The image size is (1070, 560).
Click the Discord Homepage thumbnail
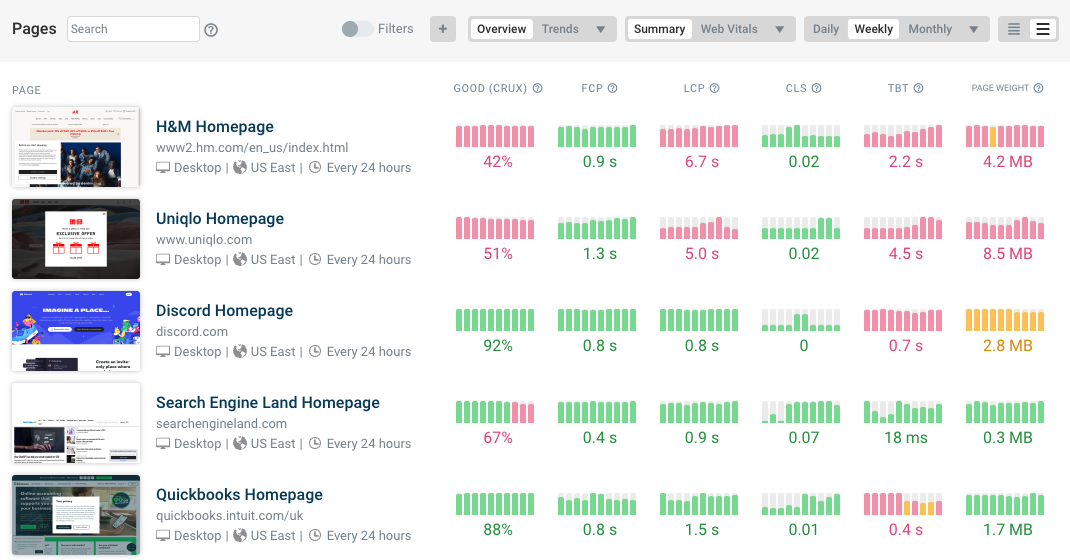tap(76, 331)
